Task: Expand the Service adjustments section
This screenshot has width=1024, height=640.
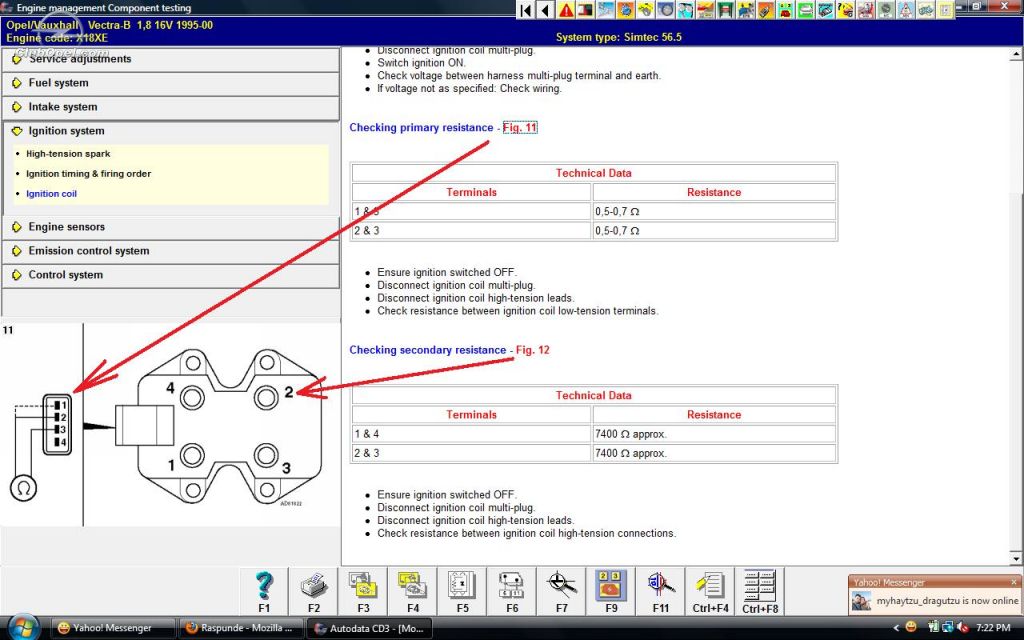Action: coord(170,59)
